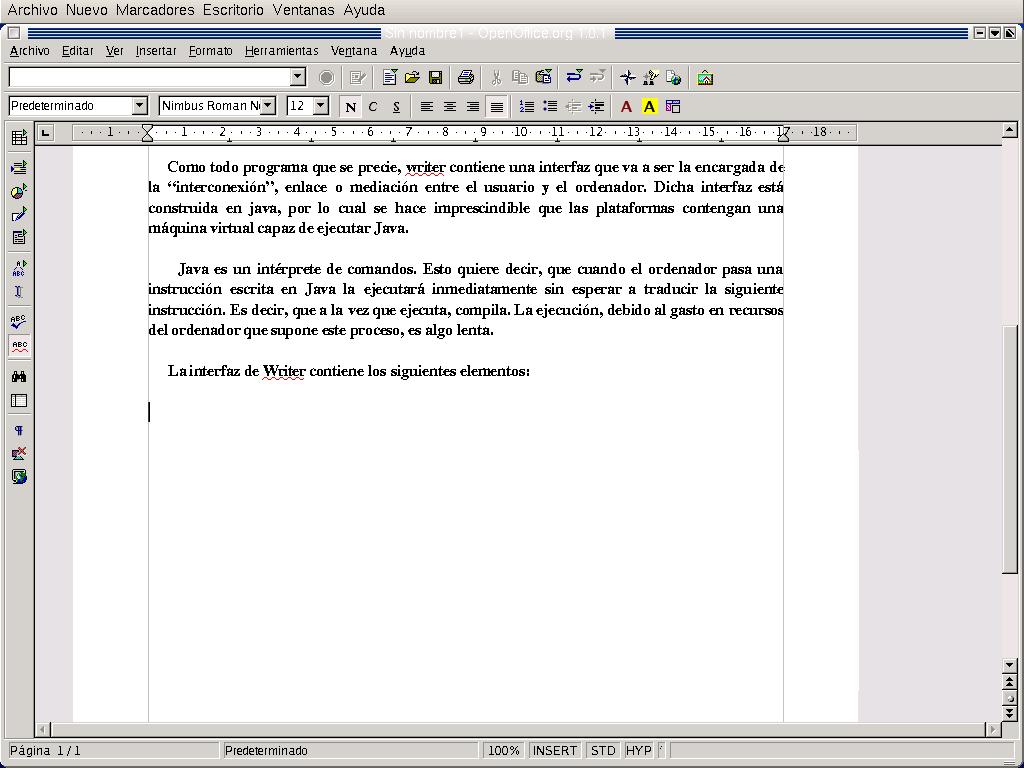This screenshot has height=768, width=1024.
Task: Toggle italic formatting (C button)
Action: (x=373, y=106)
